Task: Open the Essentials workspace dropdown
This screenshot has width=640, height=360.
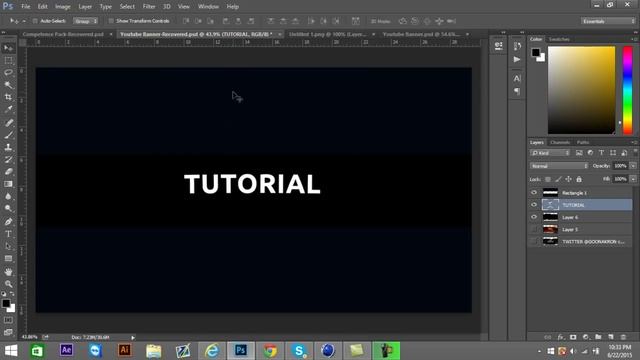Action: click(x=608, y=21)
